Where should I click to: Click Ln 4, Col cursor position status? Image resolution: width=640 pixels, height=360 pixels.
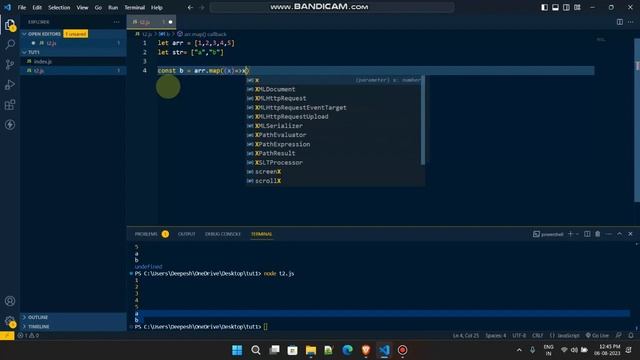(x=466, y=336)
